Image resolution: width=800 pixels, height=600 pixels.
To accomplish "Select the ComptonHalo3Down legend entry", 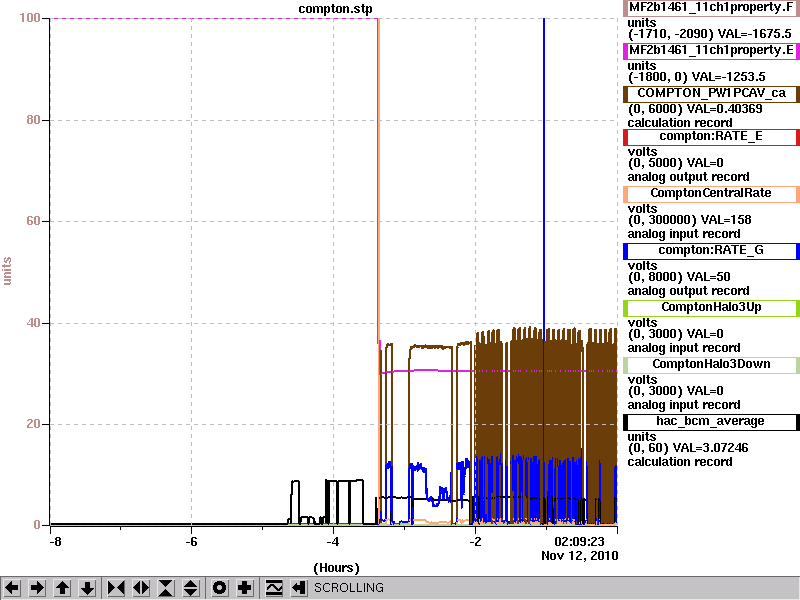I will click(711, 364).
